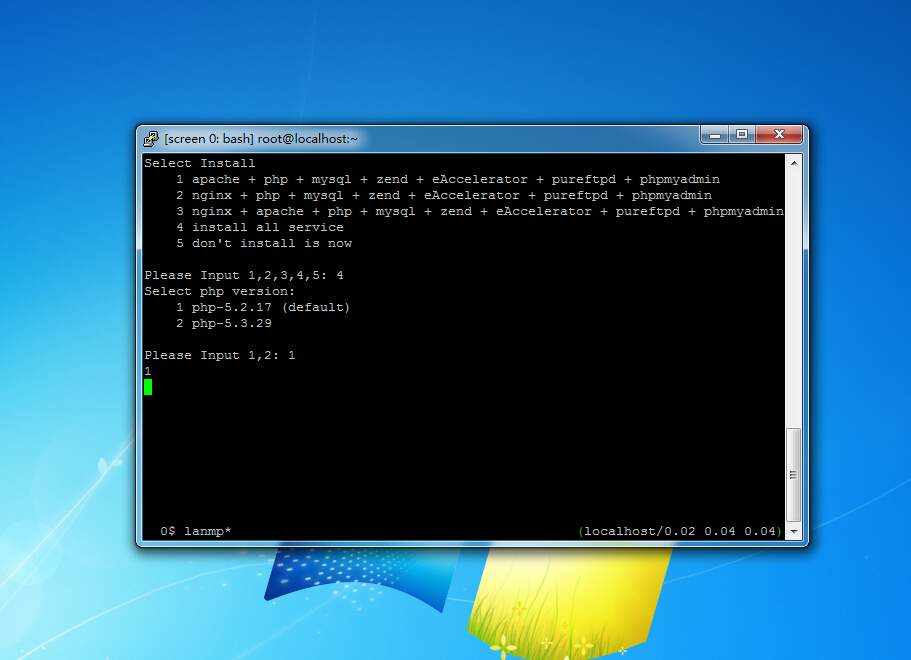Close the PuTTY session window
The width and height of the screenshot is (911, 660).
tap(780, 135)
